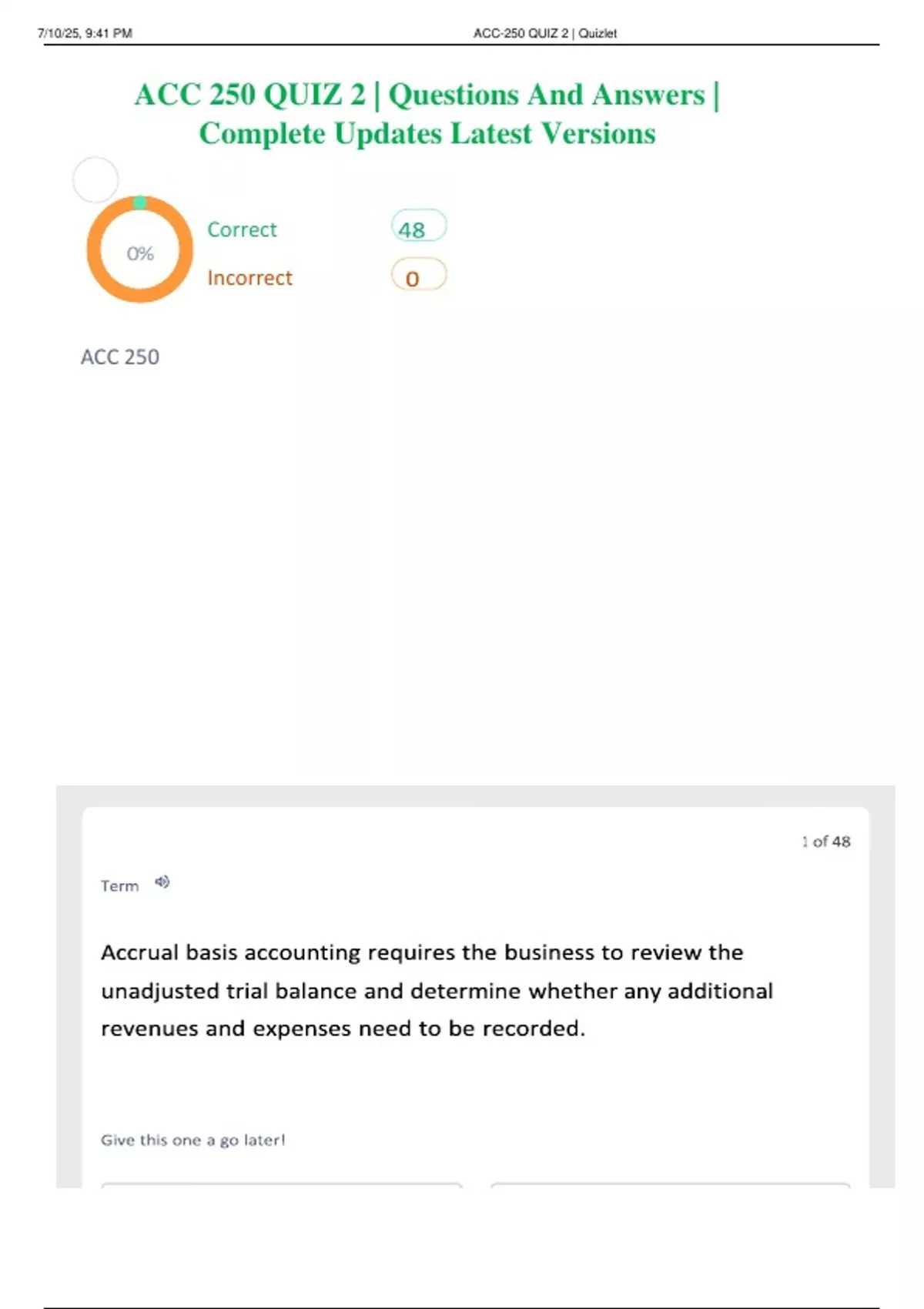Click the 0% label inside the ring
This screenshot has height=1309, width=924.
140,253
